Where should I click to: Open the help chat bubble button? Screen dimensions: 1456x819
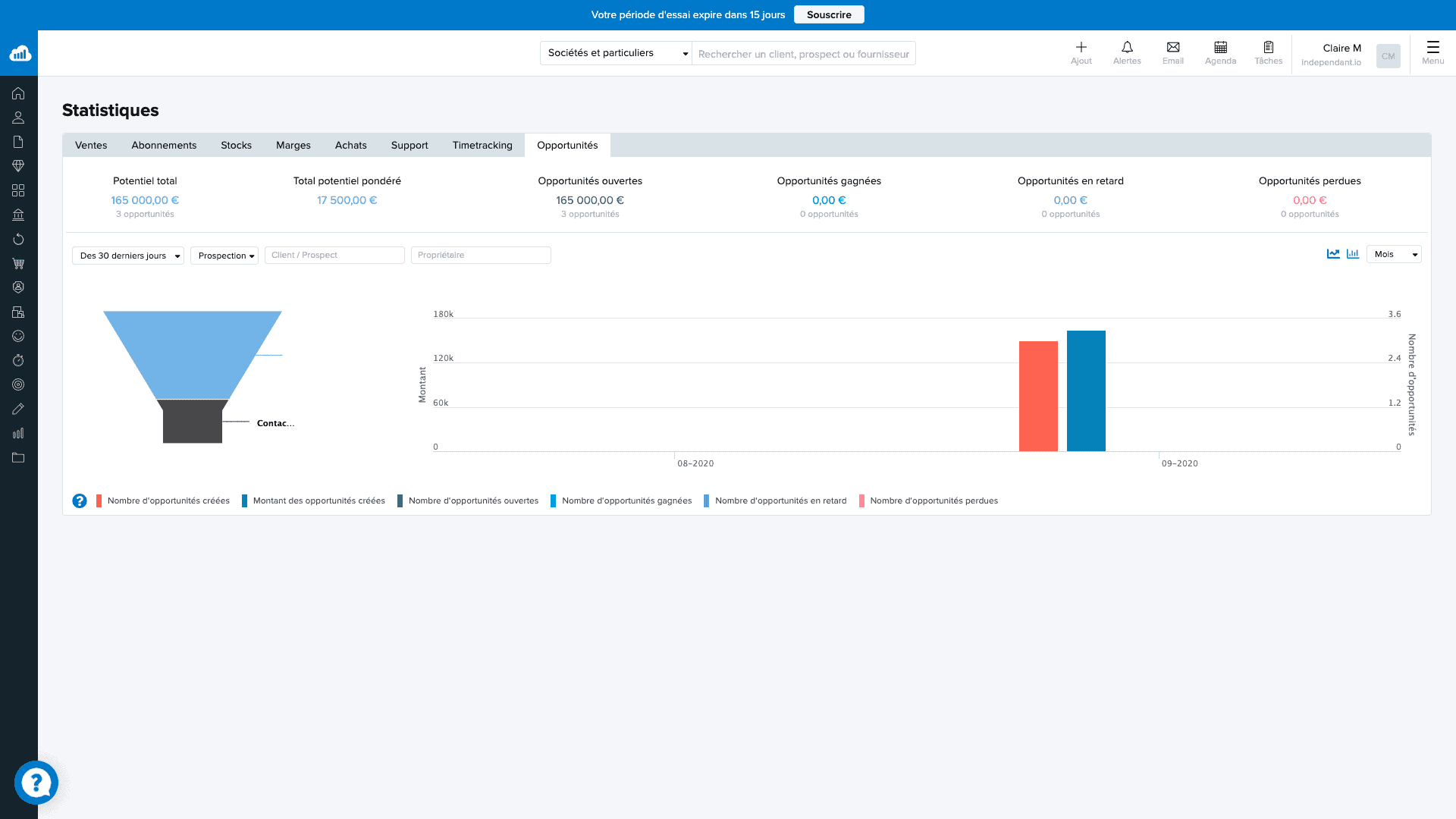pos(36,783)
